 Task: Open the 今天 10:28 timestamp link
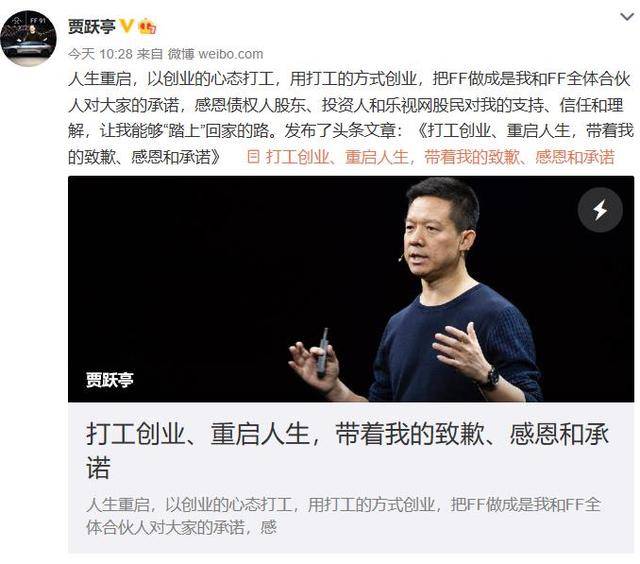coord(100,53)
